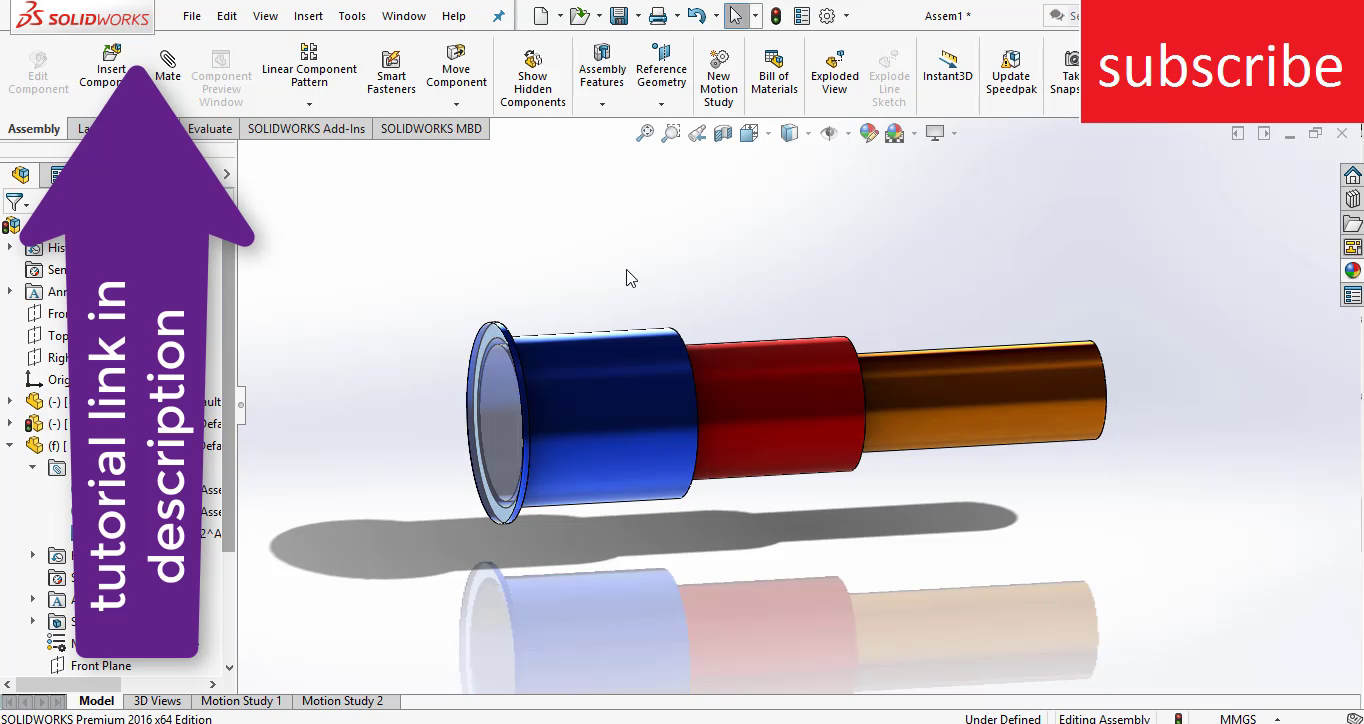
Task: Click Reference Geometry tool
Action: pos(661,66)
